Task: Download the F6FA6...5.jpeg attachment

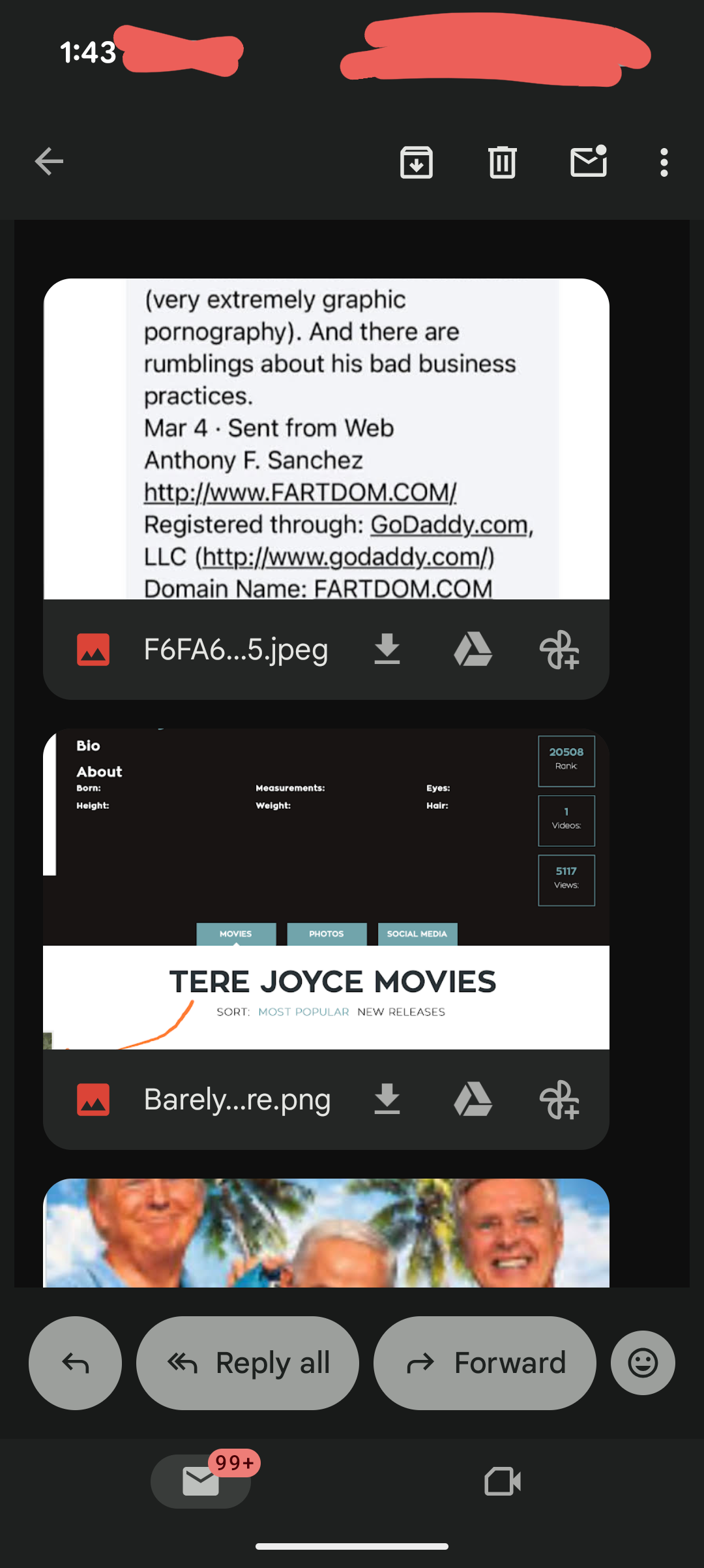Action: click(x=387, y=650)
